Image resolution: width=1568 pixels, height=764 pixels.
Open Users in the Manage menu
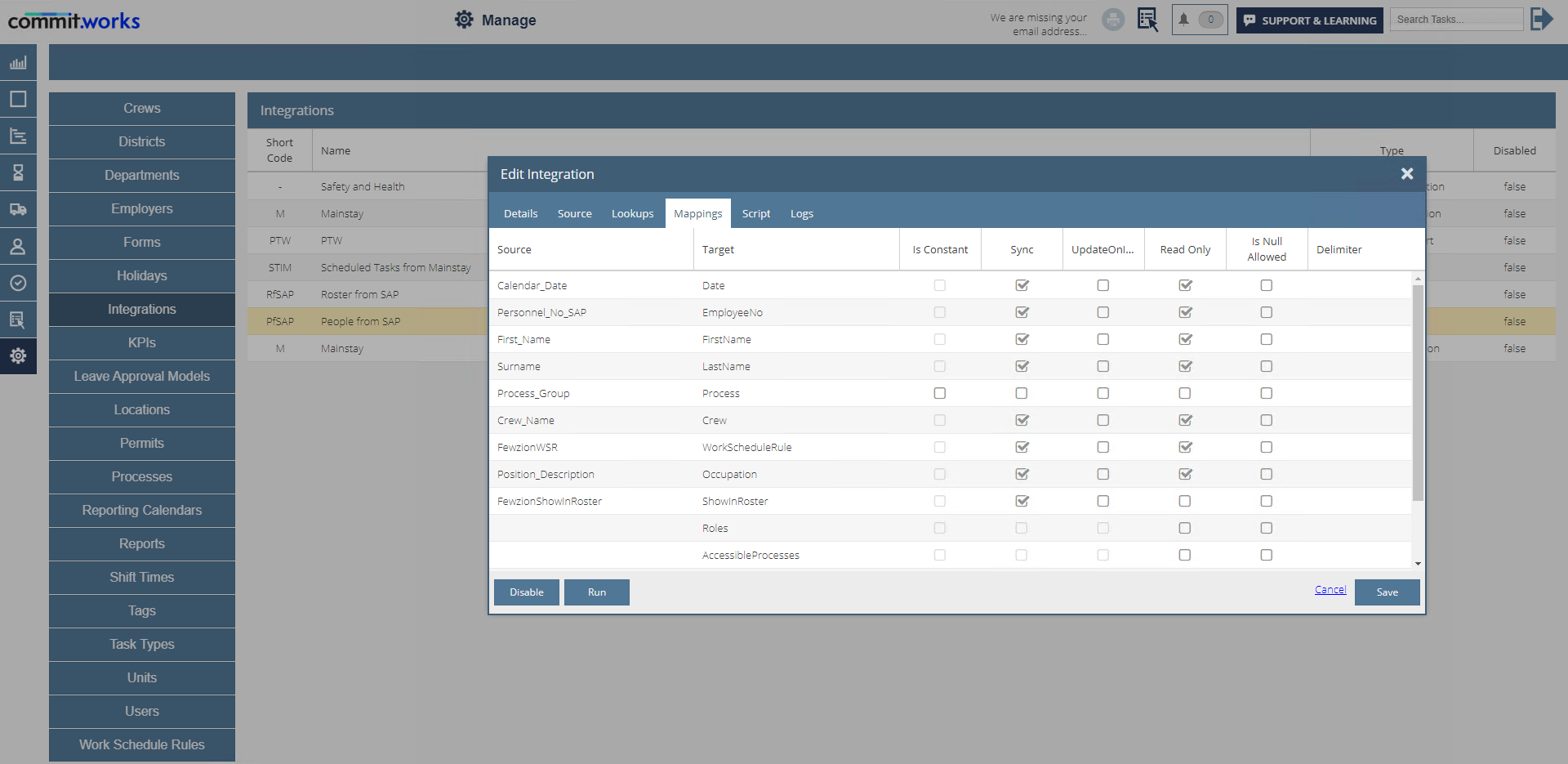coord(142,711)
